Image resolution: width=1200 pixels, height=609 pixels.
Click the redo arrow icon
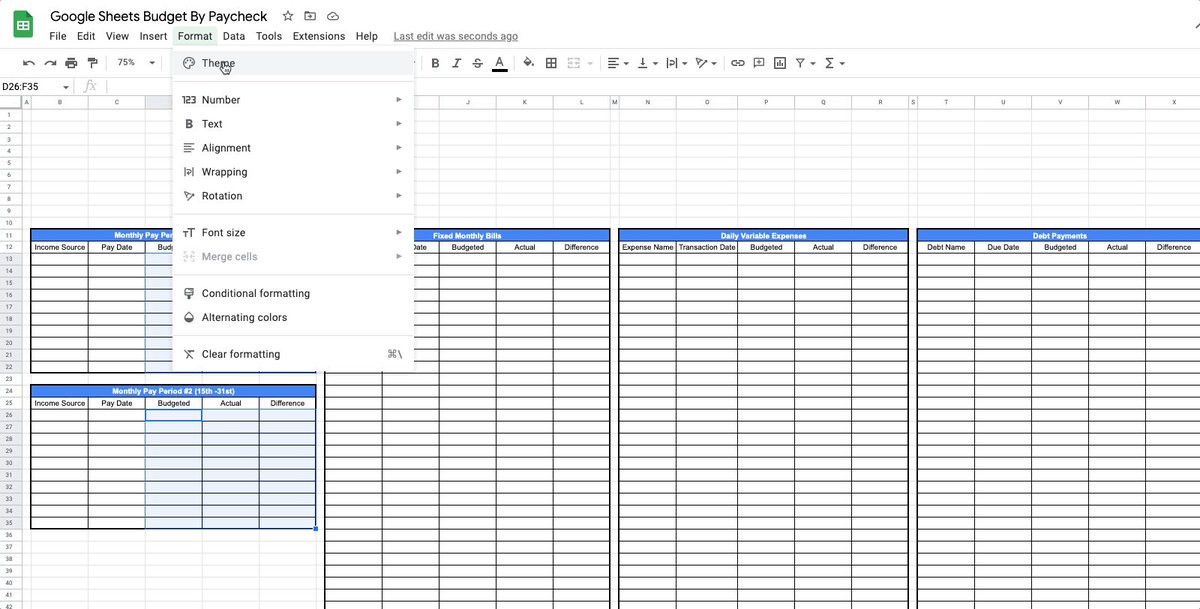(x=50, y=63)
